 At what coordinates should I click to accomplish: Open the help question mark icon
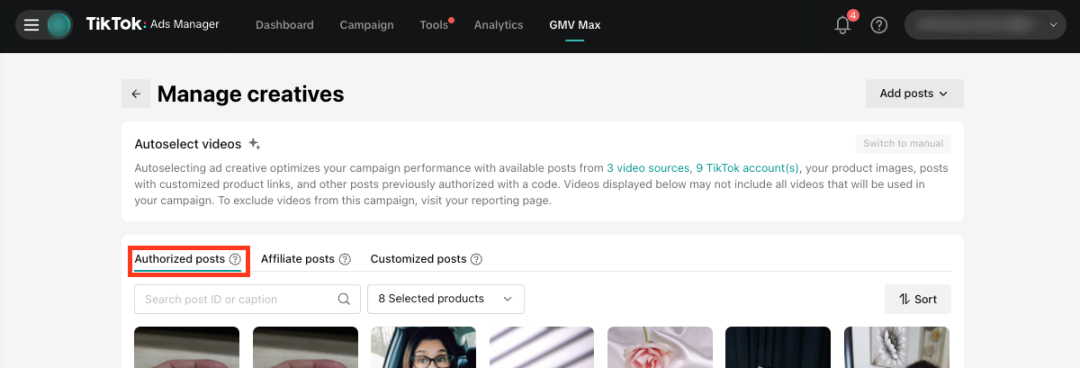pyautogui.click(x=879, y=25)
